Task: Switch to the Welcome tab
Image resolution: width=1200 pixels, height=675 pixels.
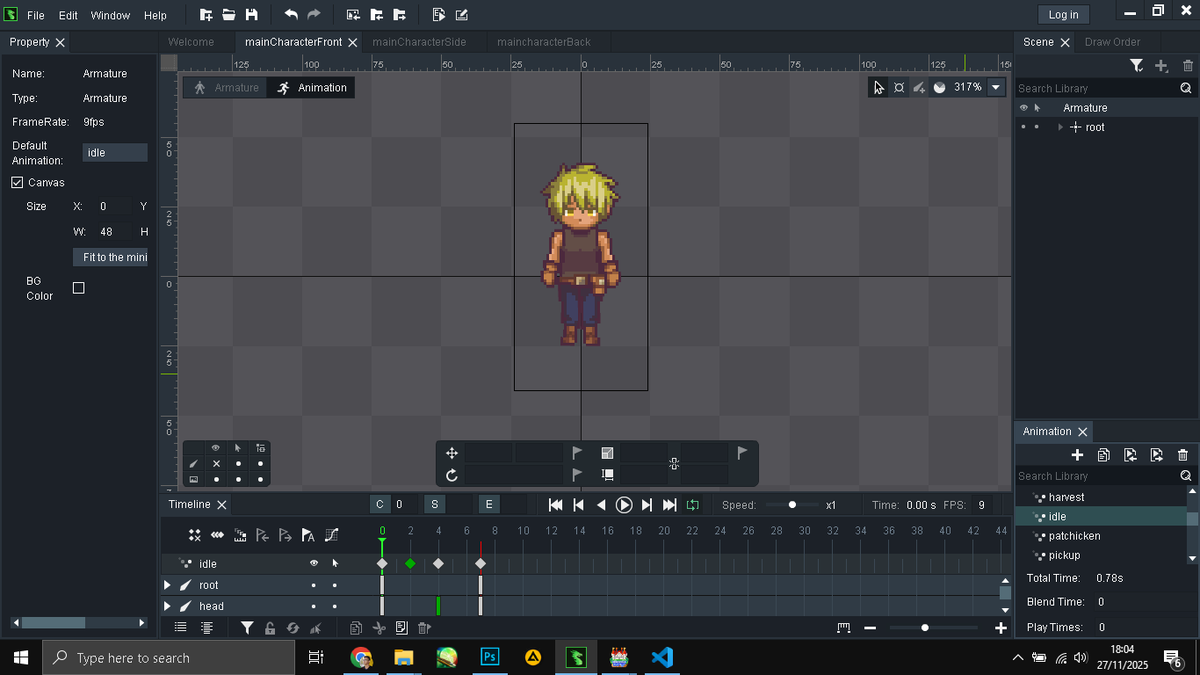Action: coord(191,42)
